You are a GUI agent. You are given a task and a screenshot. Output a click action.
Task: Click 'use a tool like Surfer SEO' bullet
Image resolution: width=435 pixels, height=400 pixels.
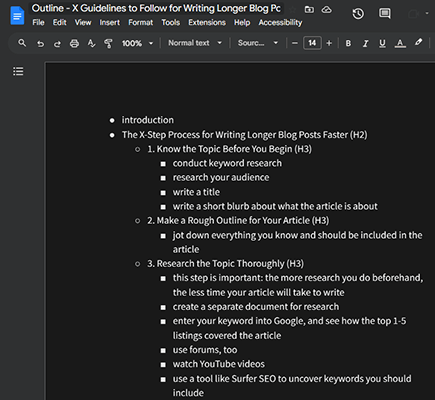pos(292,386)
